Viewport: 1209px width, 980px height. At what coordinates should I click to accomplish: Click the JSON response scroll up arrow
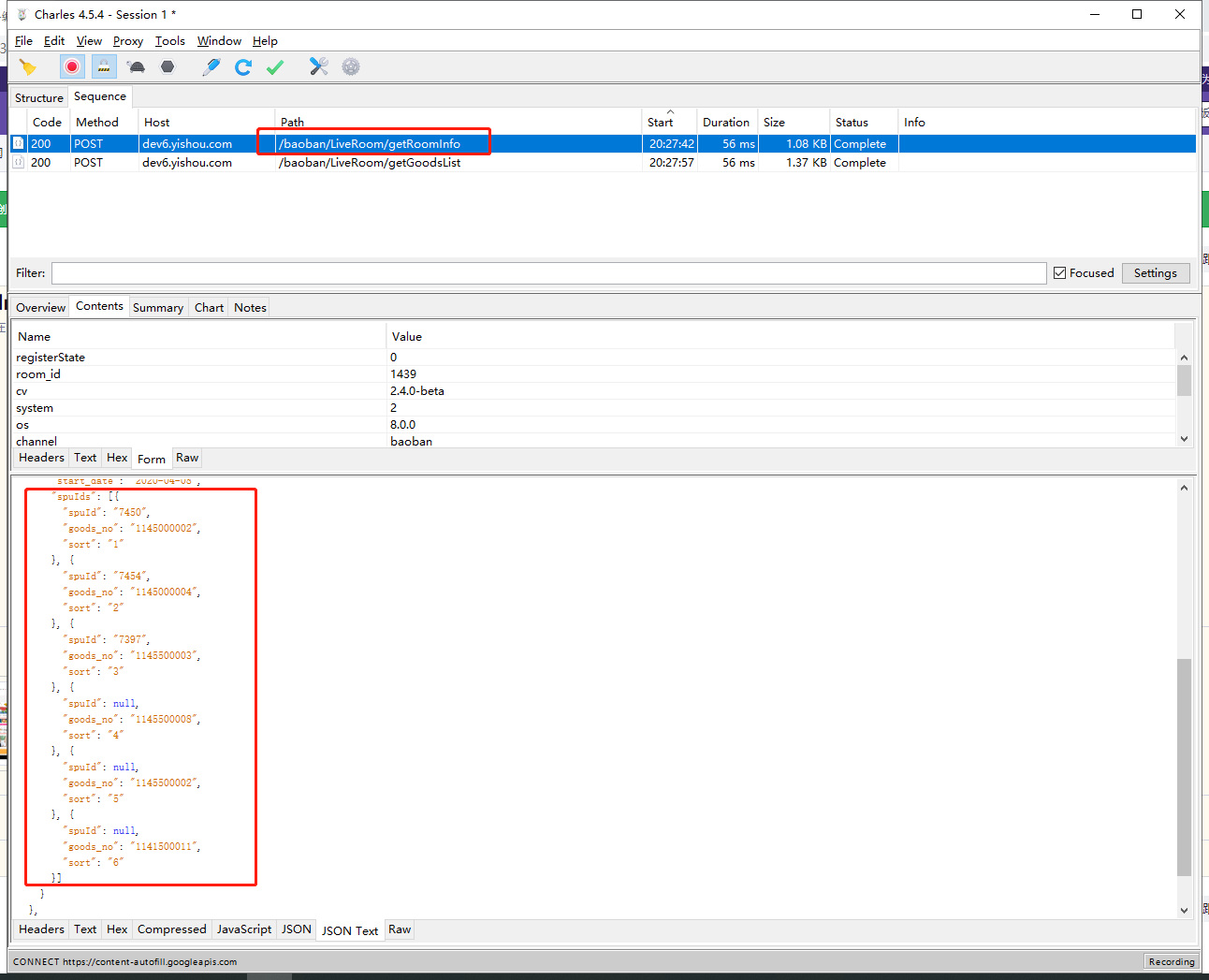click(1184, 488)
